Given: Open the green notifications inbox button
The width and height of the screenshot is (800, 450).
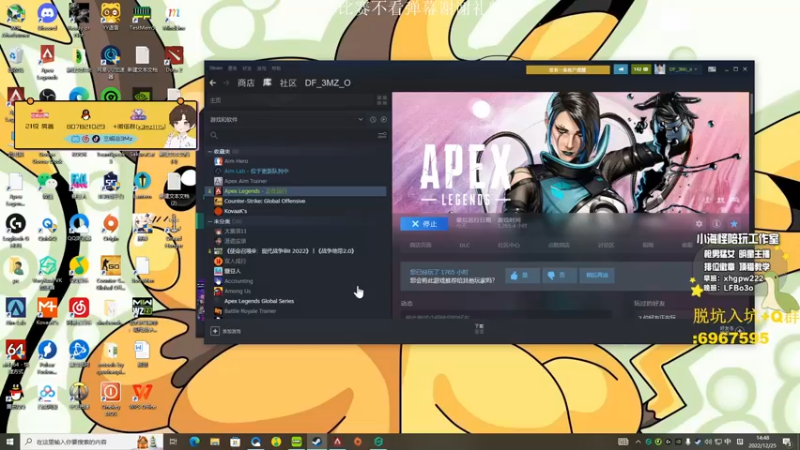Looking at the screenshot, I should click(x=640, y=69).
